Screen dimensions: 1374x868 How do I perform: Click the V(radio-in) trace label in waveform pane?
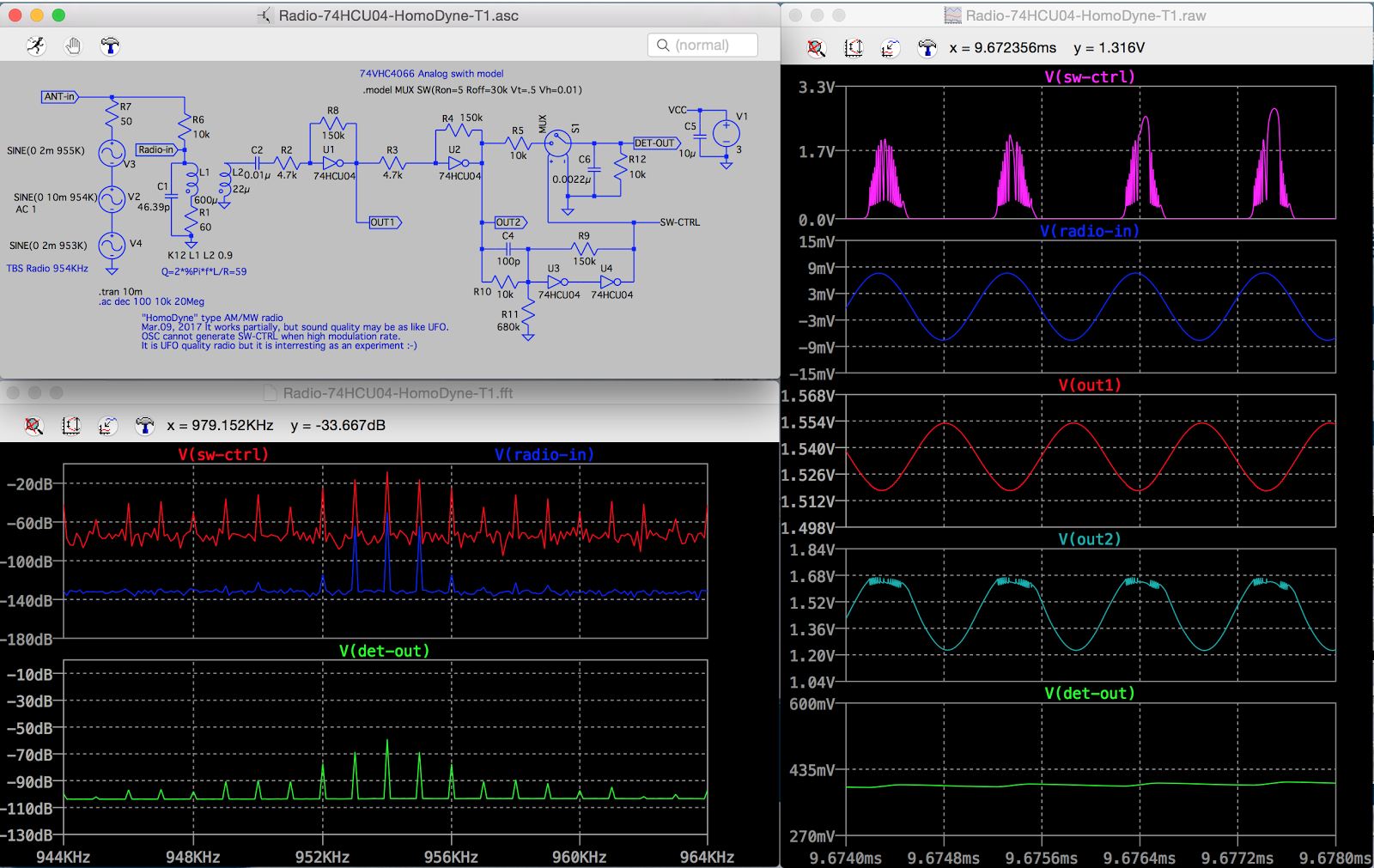[x=1089, y=231]
